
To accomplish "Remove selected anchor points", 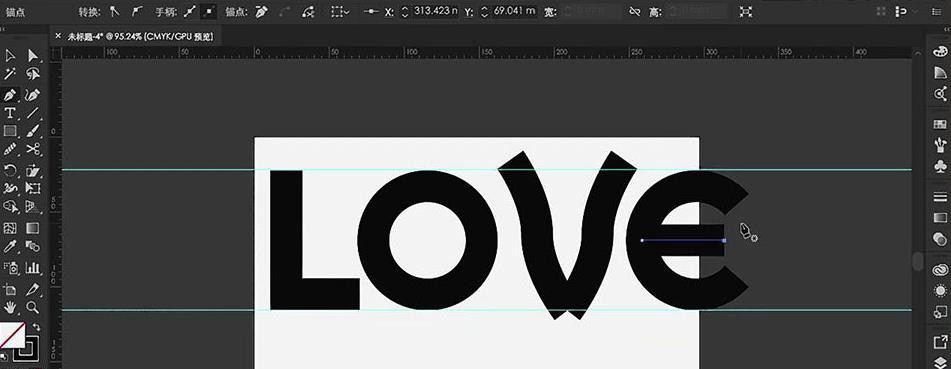I will (261, 12).
